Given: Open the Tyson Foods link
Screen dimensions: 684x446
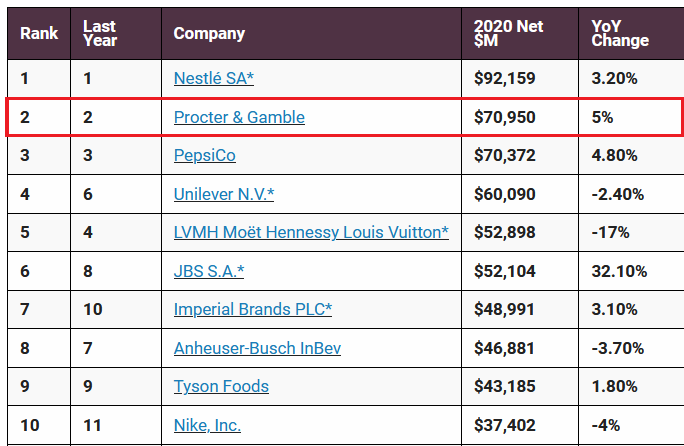Looking at the screenshot, I should 221,386.
